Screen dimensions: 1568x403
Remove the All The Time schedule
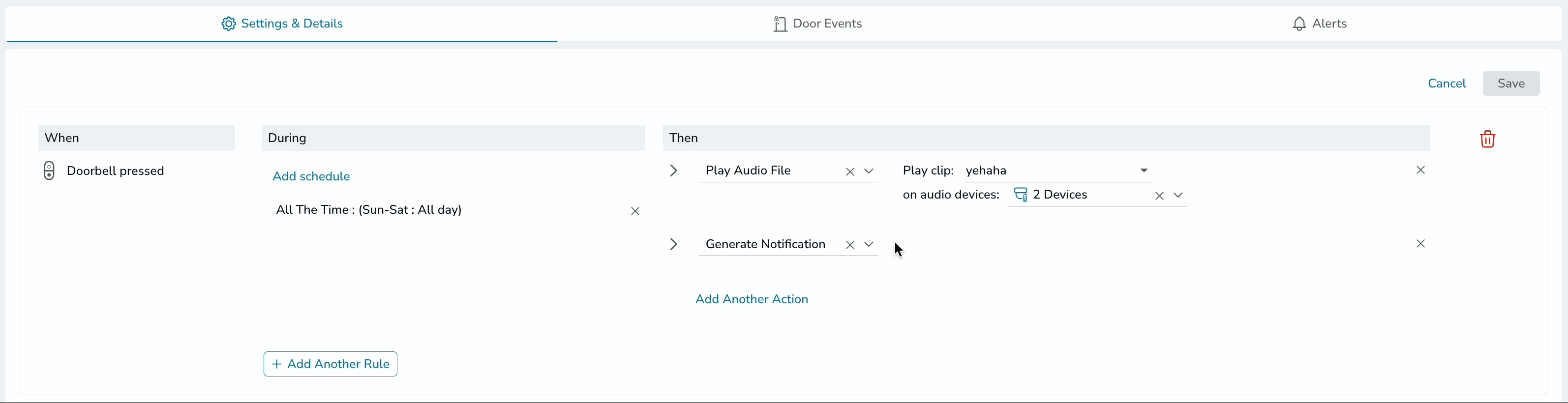tap(635, 211)
